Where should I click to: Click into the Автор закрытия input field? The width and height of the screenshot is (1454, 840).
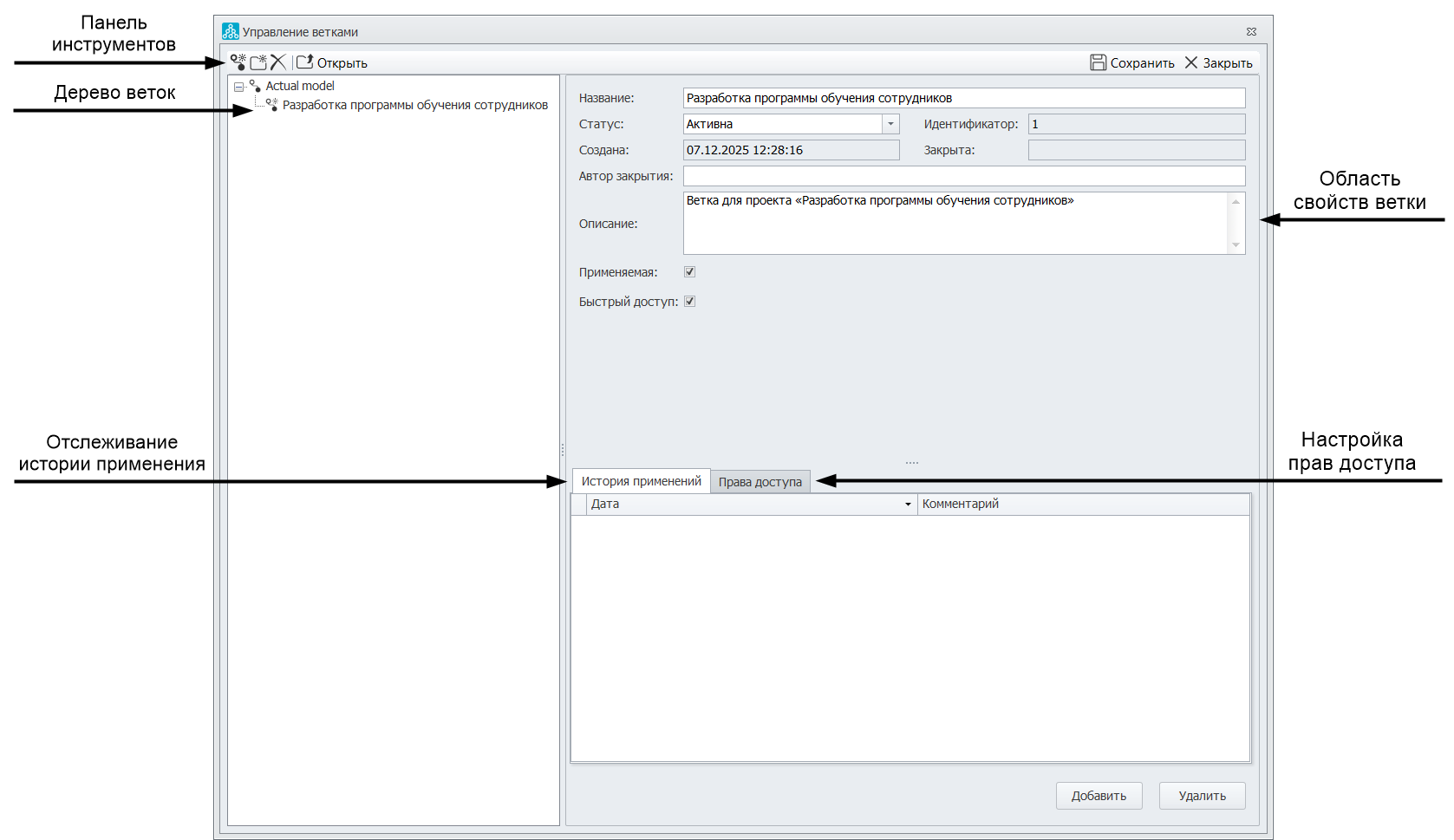tap(963, 176)
